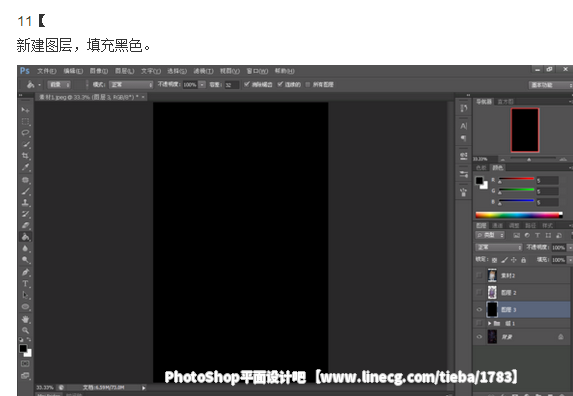The width and height of the screenshot is (573, 396).
Task: Toggle visibility of layer 素材2
Action: point(479,275)
